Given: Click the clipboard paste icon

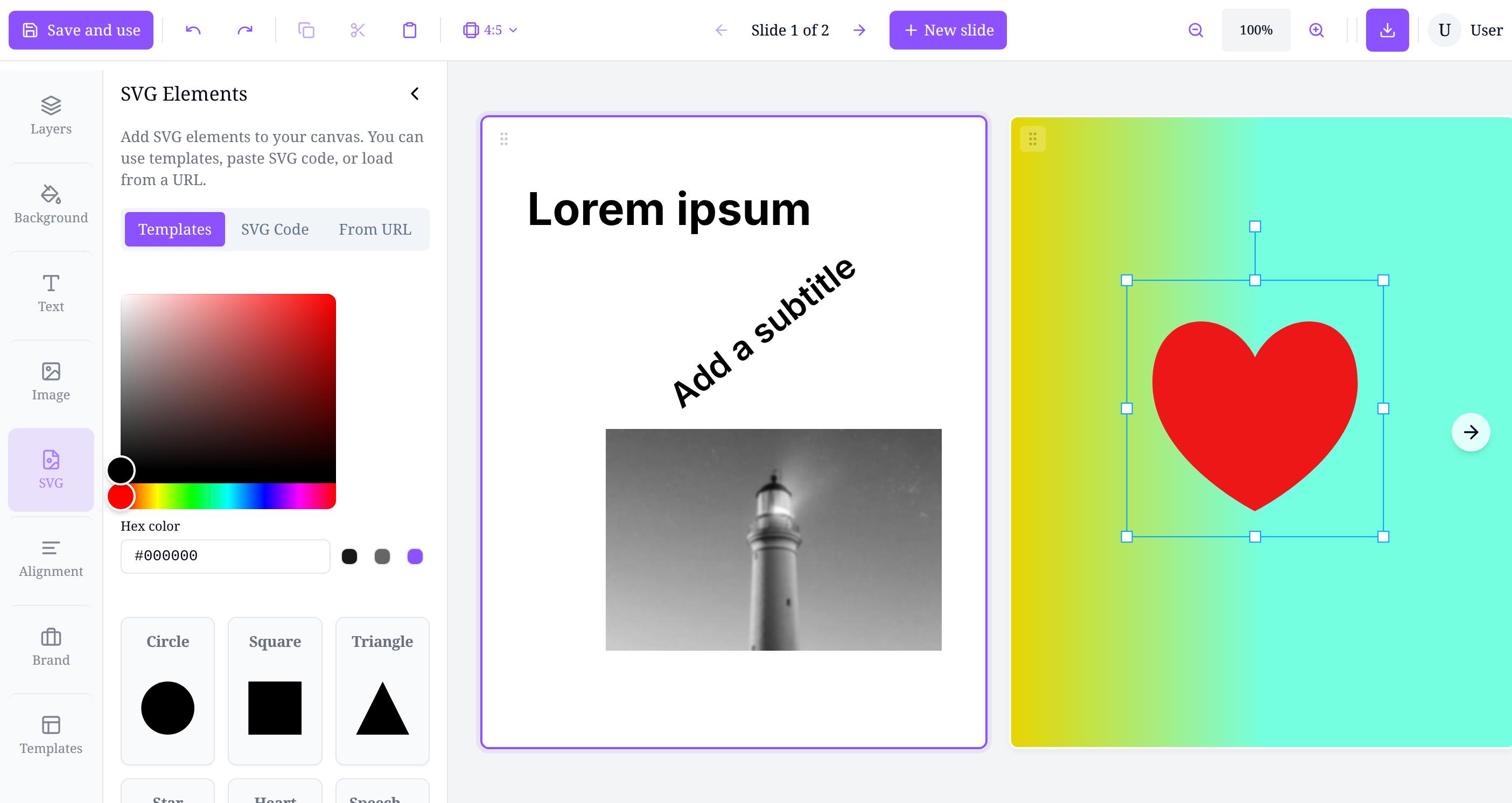Looking at the screenshot, I should pos(410,30).
